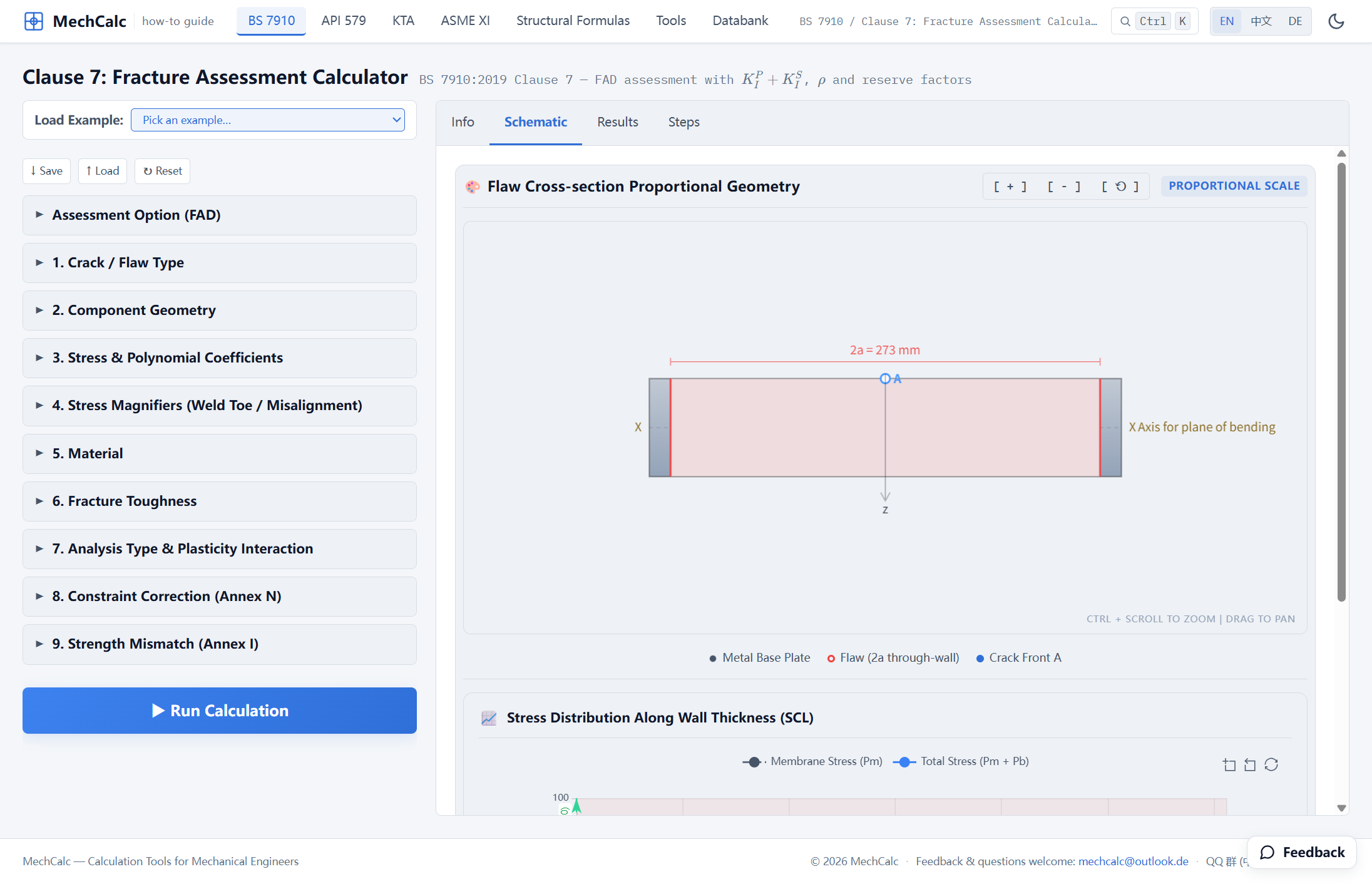Open the ASME XI nav menu
The image size is (1372, 884).
coord(465,21)
